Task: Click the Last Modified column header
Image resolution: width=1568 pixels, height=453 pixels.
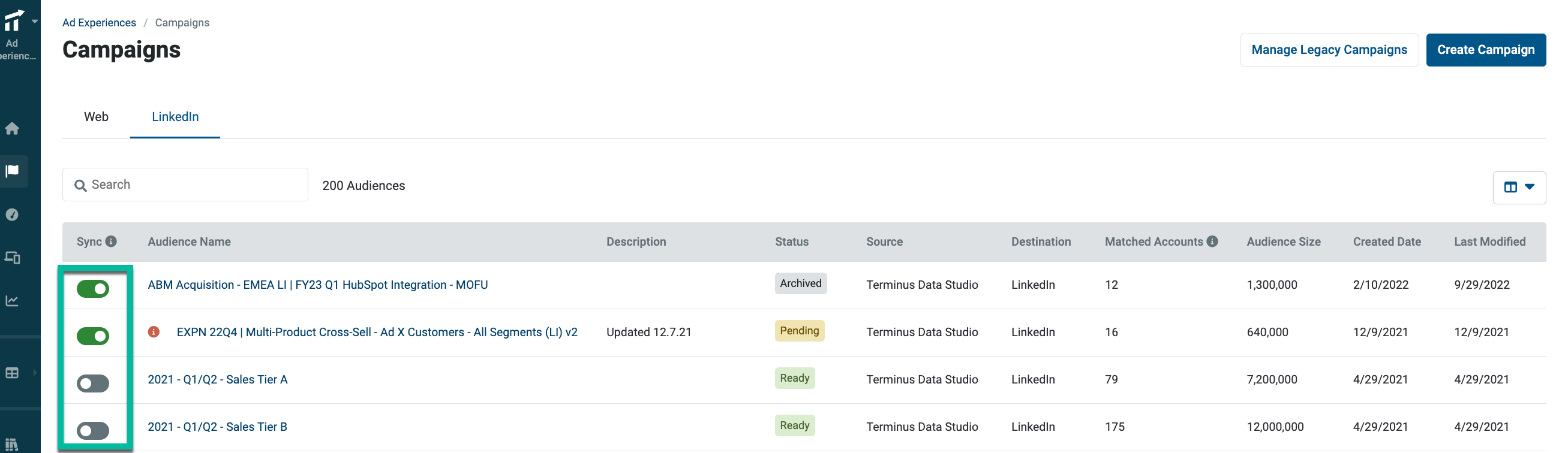Action: [1489, 241]
